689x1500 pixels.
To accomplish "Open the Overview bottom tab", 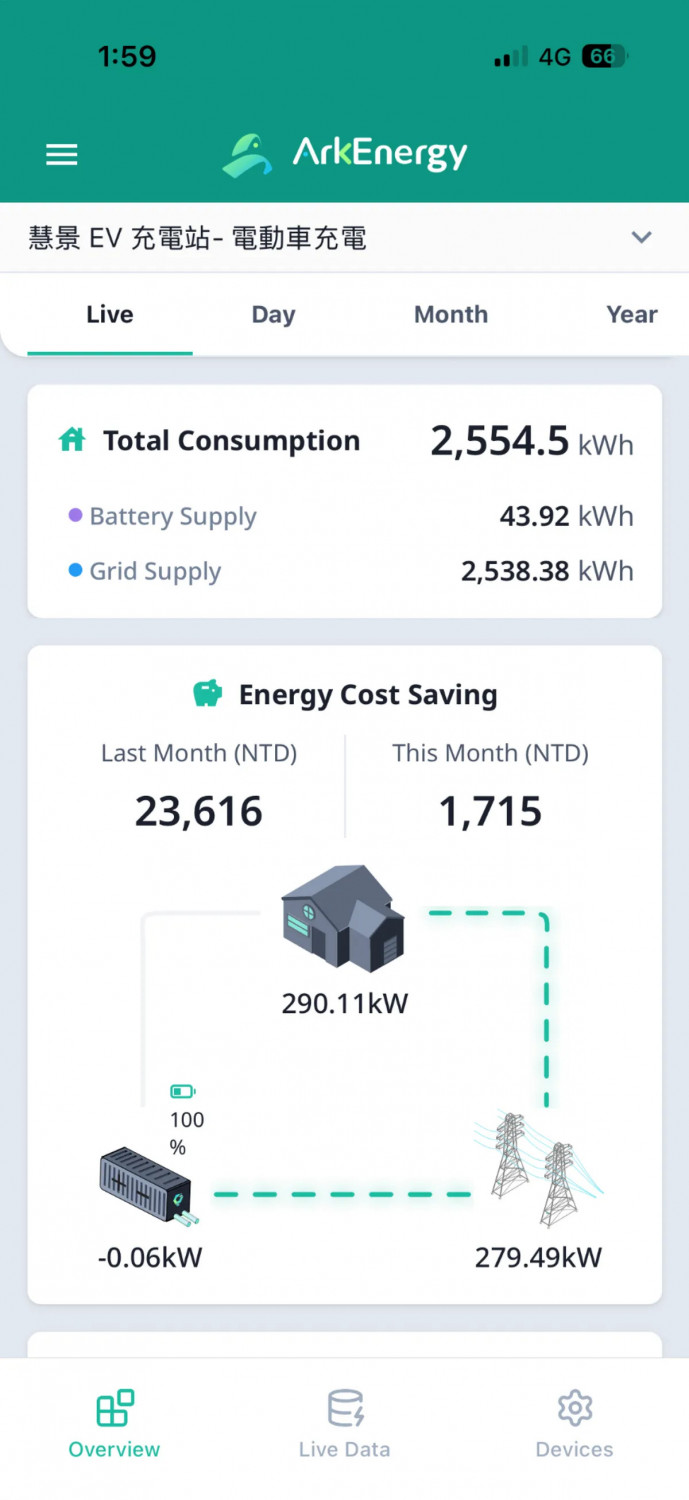I will (114, 1422).
